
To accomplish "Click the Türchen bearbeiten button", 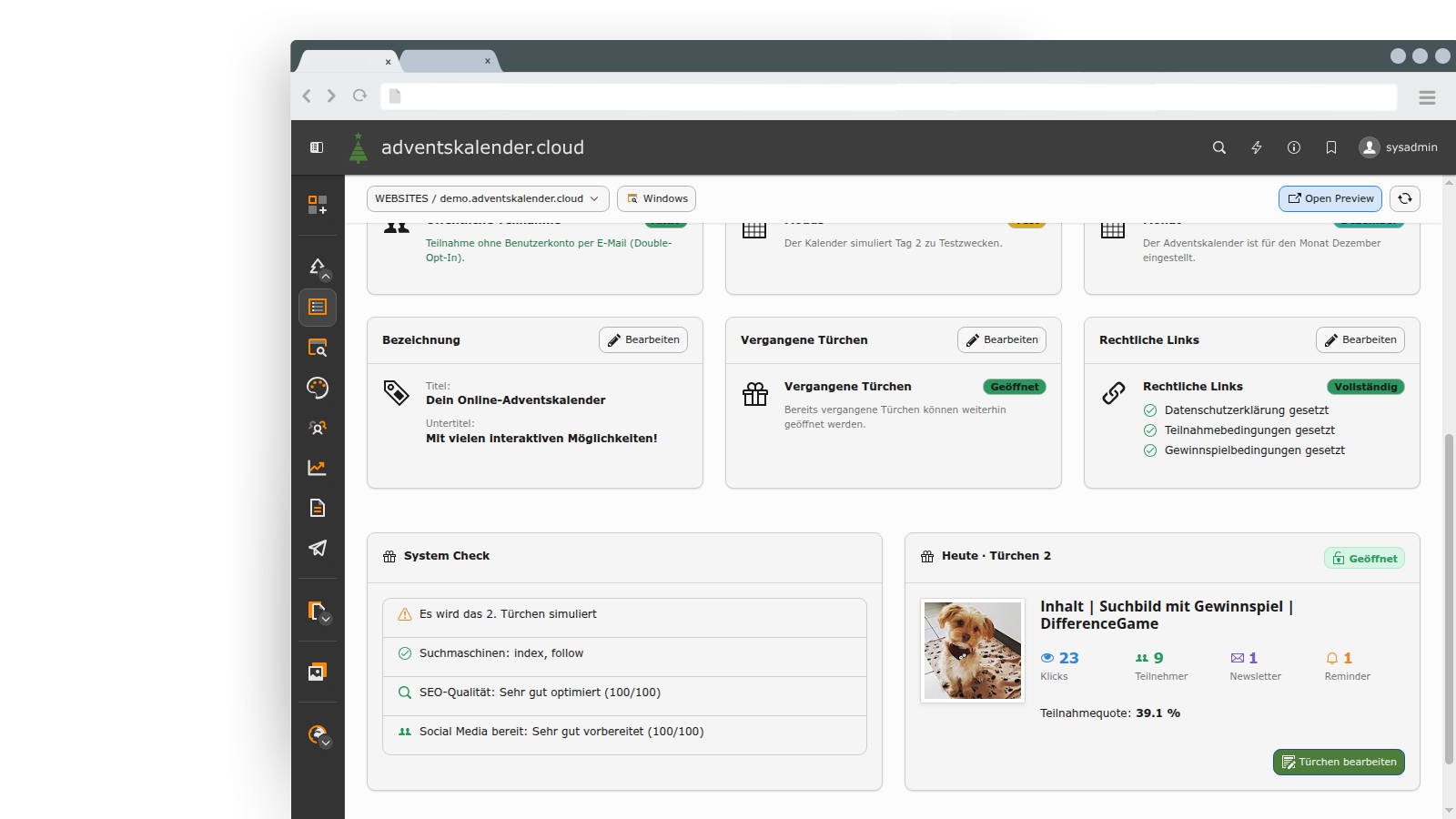I will [1339, 763].
